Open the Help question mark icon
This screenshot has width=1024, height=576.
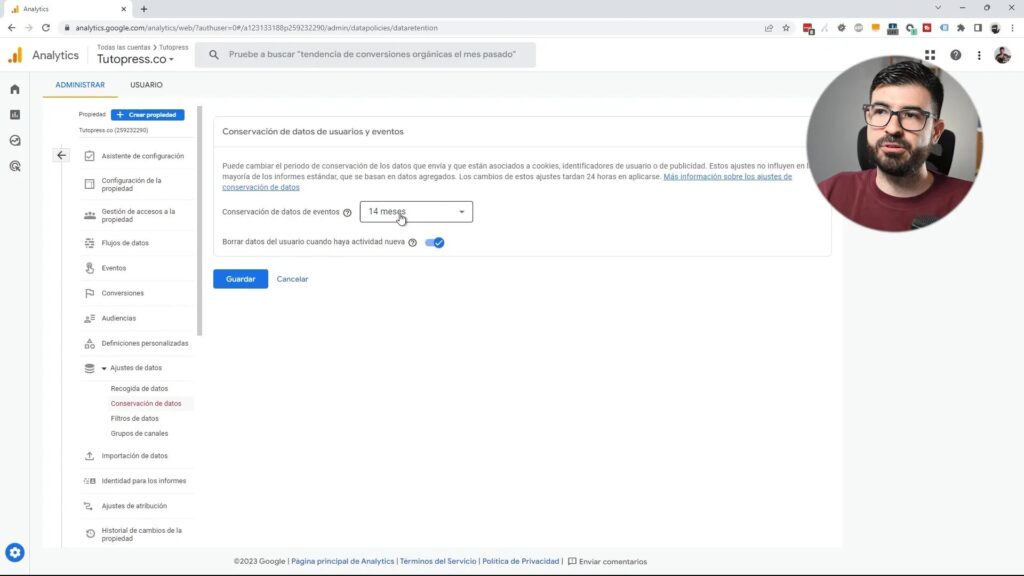(x=955, y=56)
